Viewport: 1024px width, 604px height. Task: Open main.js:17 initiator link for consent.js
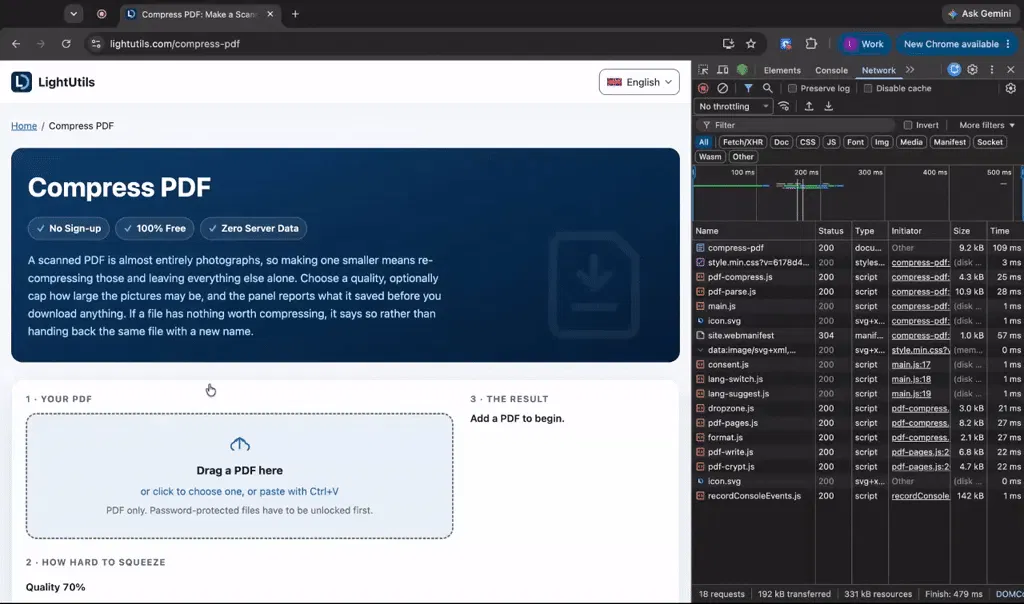tap(911, 364)
